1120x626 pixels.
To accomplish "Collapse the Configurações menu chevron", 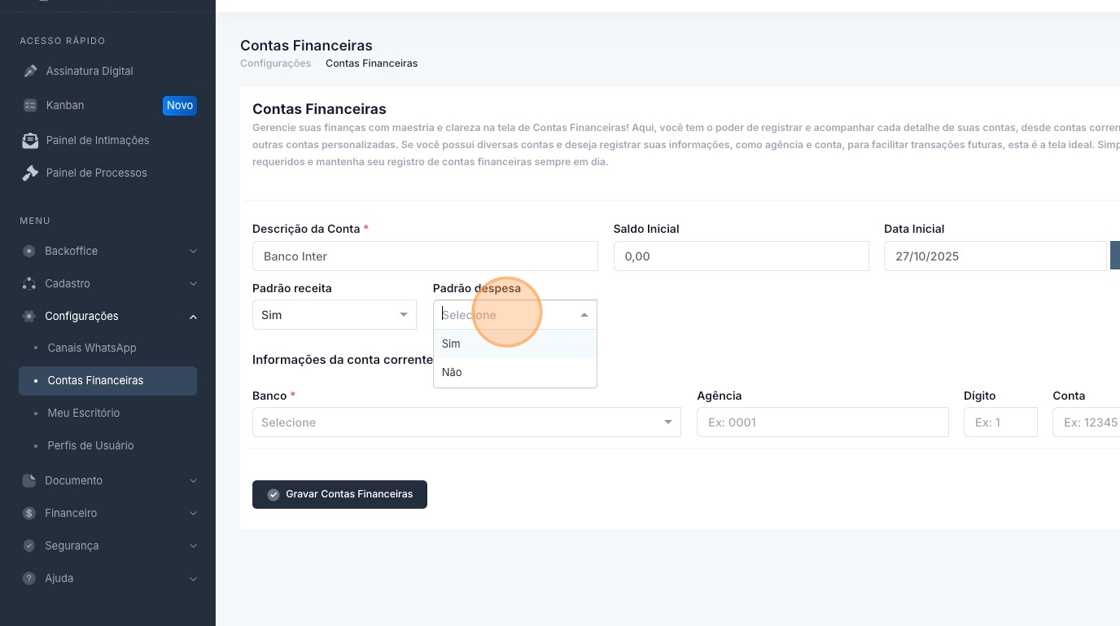I will point(193,317).
